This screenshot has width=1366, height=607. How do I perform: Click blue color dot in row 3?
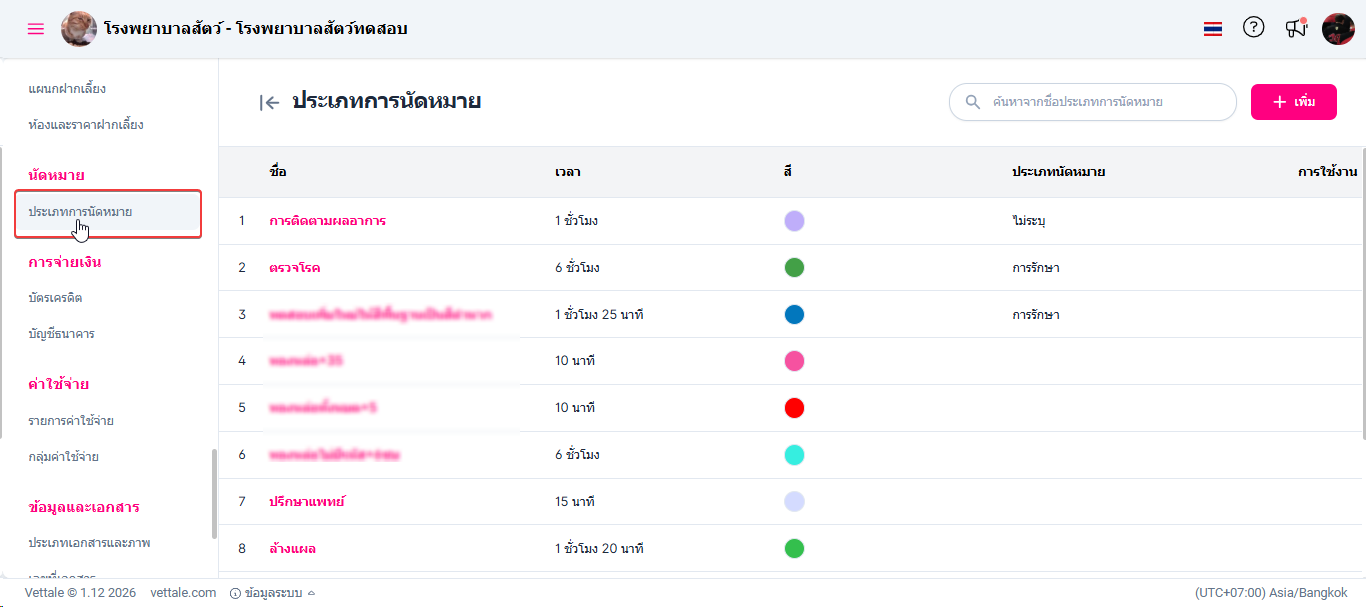pyautogui.click(x=794, y=314)
